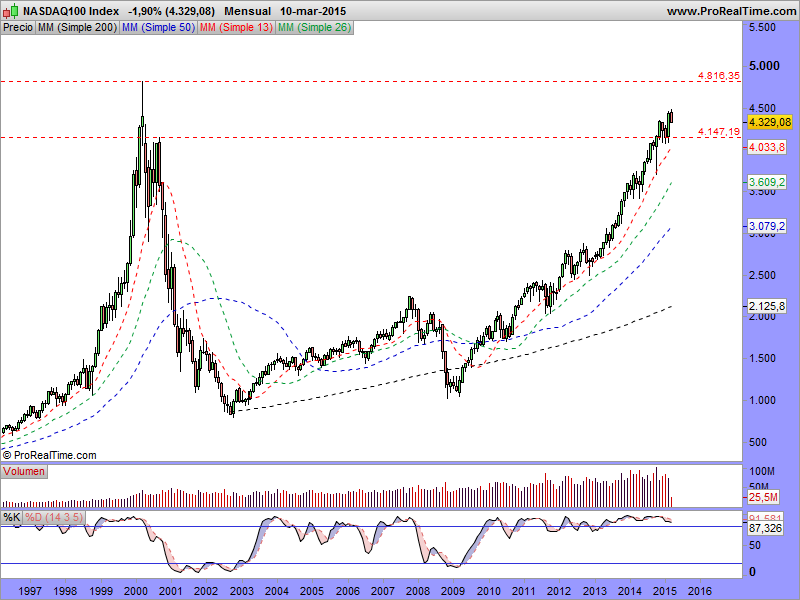The width and height of the screenshot is (800, 600).
Task: Click the Volumen panel label
Action: (x=24, y=471)
